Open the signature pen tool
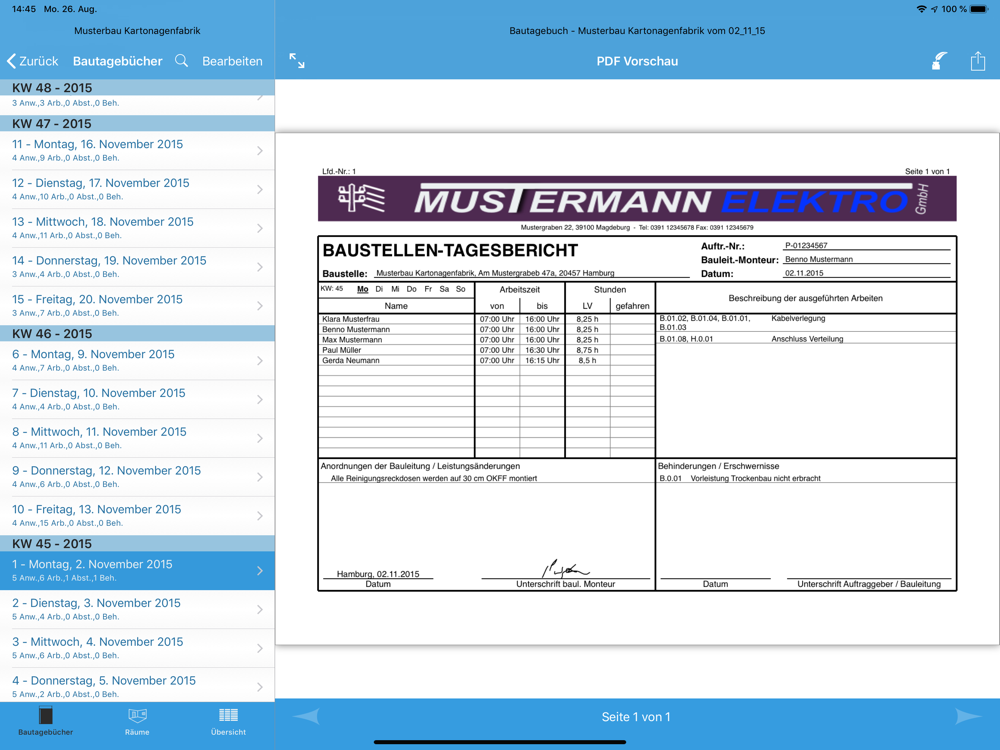1000x750 pixels. [x=939, y=61]
